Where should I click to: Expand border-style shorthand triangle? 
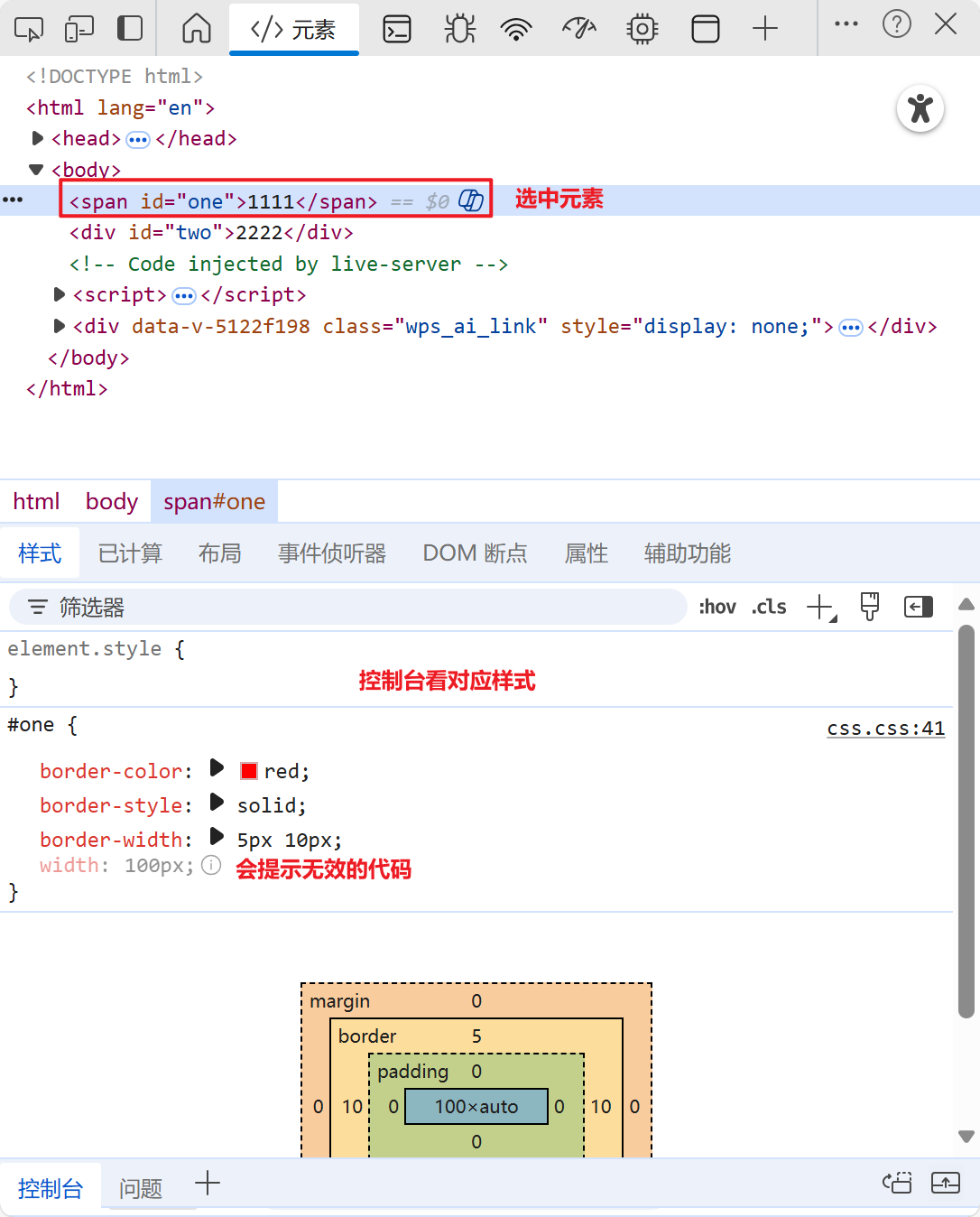217,802
